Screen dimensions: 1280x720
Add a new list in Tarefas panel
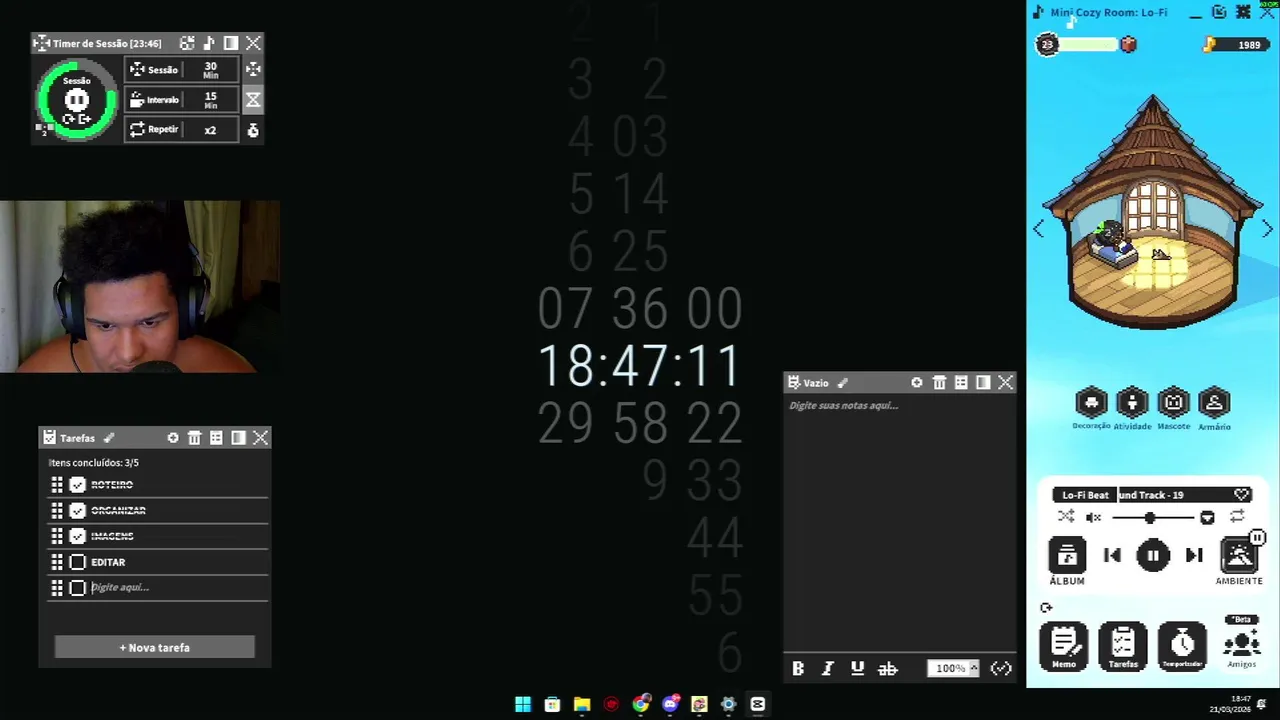[173, 438]
